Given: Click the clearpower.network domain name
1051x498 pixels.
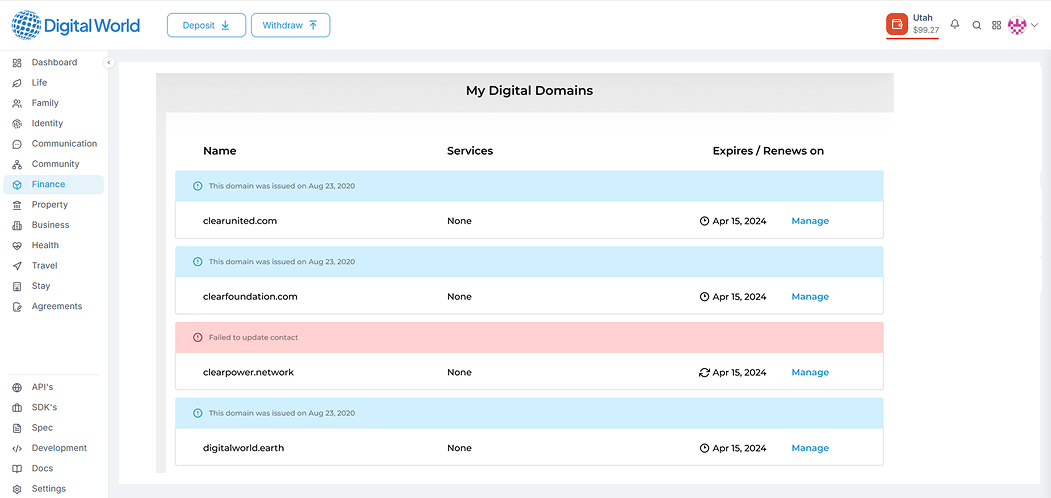Looking at the screenshot, I should [x=248, y=372].
